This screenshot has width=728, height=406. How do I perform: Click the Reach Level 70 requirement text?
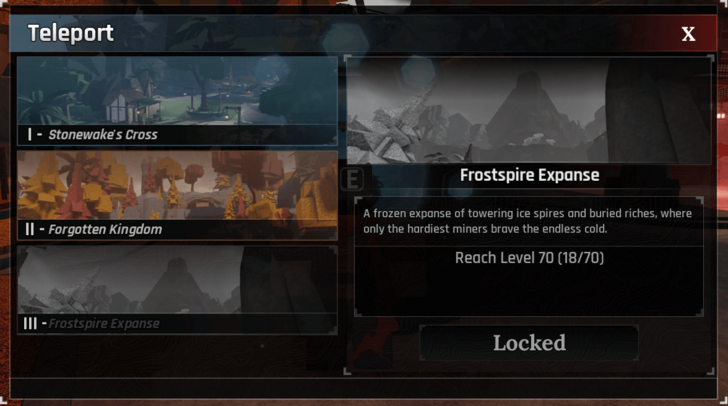tap(529, 258)
